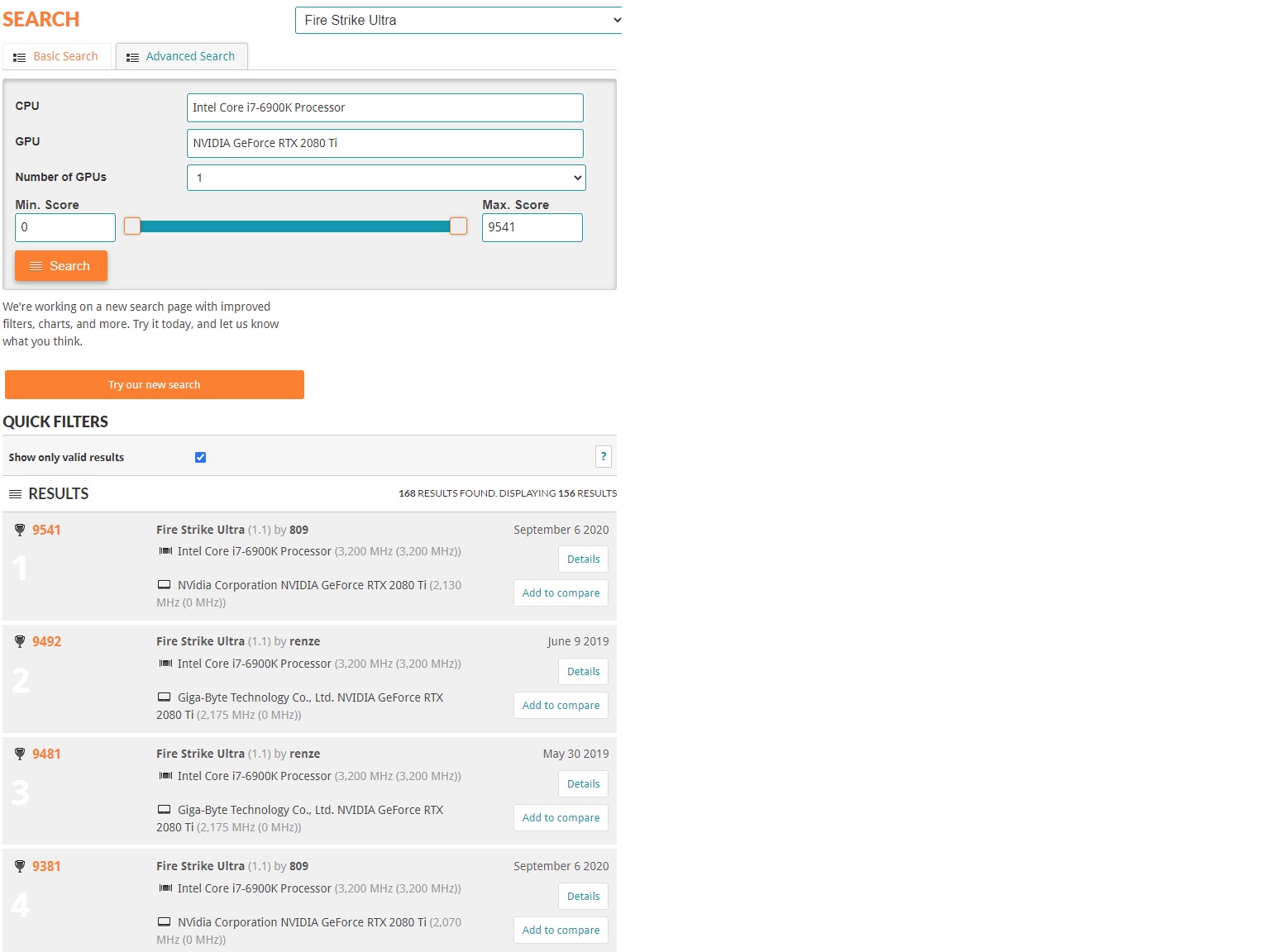View Details for the 9492 result
Viewport: 1270px width, 952px height.
583,672
